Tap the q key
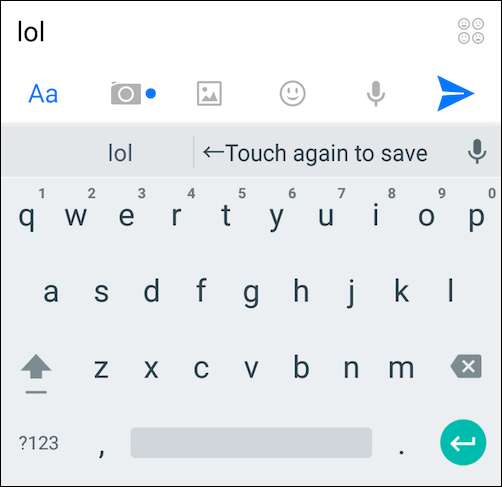 tap(26, 217)
